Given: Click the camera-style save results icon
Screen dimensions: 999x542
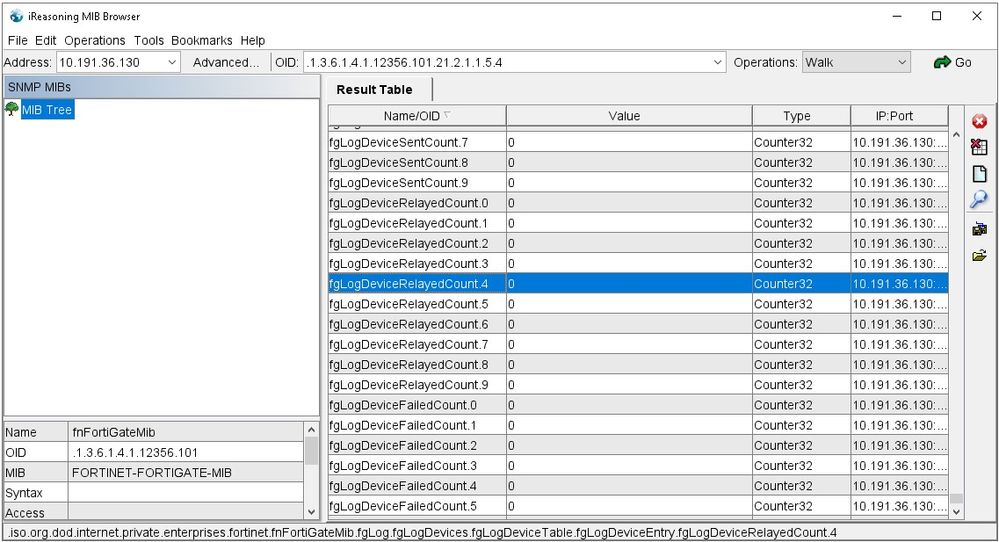Looking at the screenshot, I should pos(979,229).
